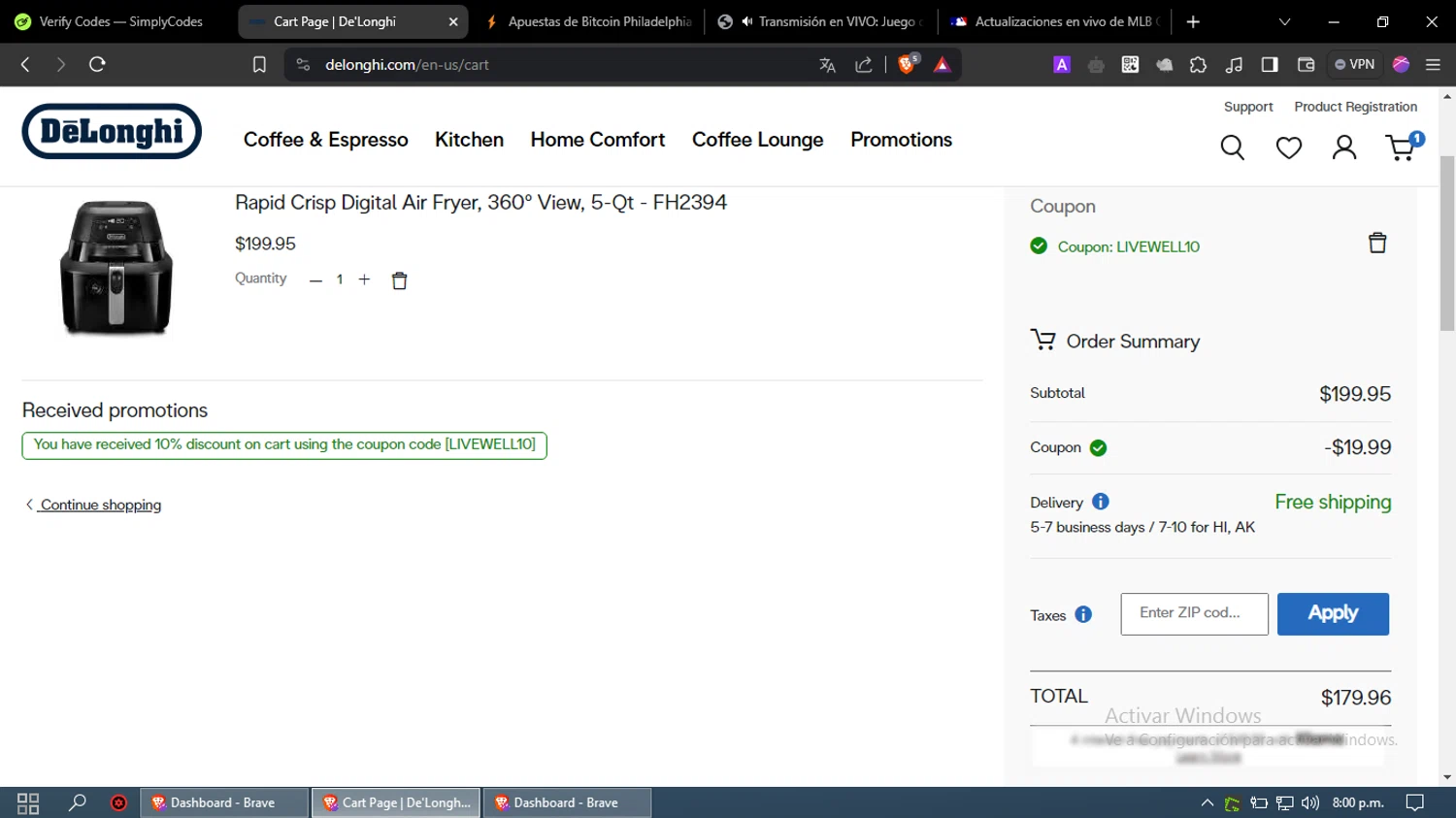
Task: Increase air fryer quantity
Action: tap(364, 279)
